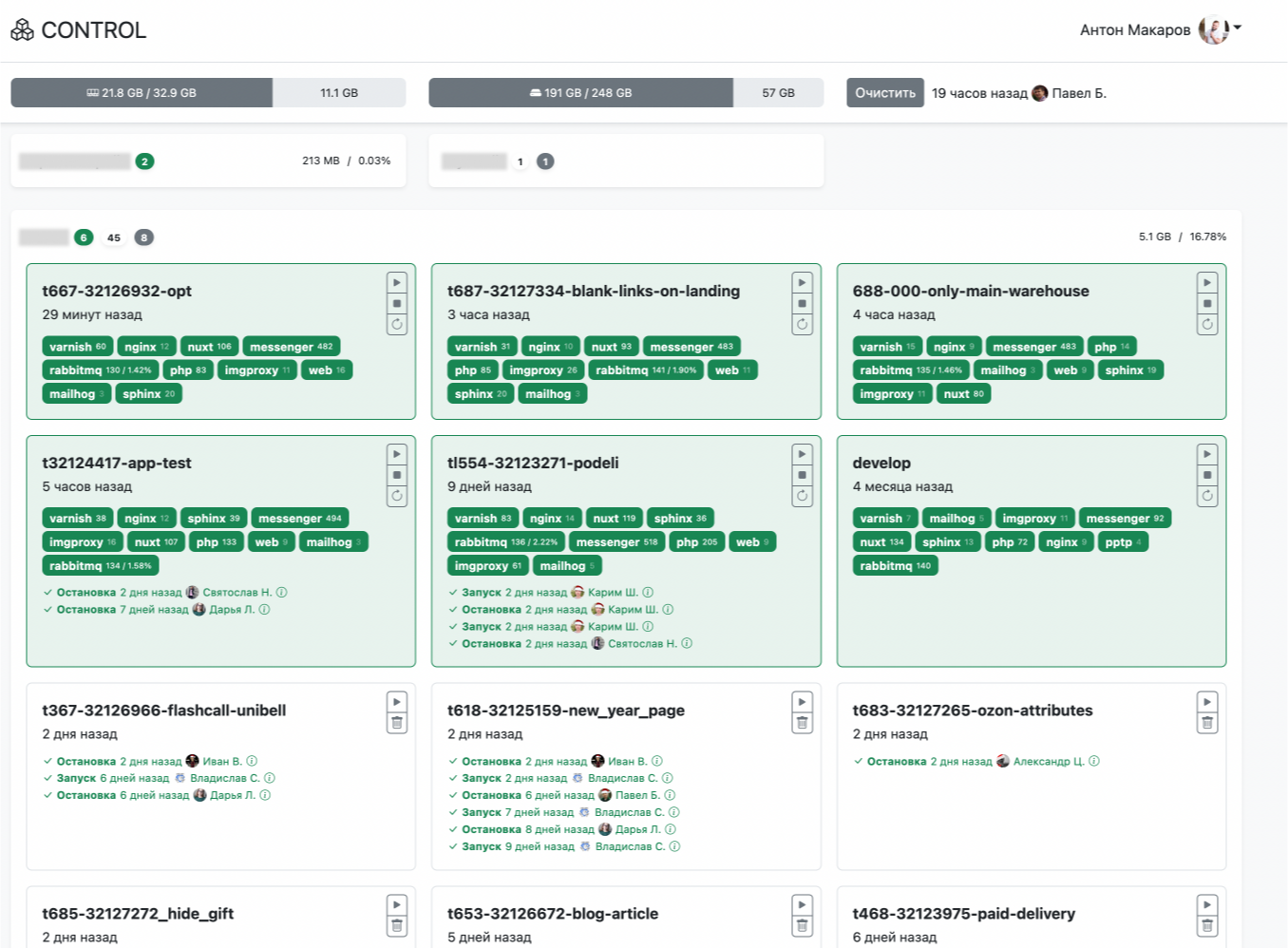Click the gray 8 stopped-count badge
Viewport: 1288px width, 948px height.
click(x=143, y=237)
